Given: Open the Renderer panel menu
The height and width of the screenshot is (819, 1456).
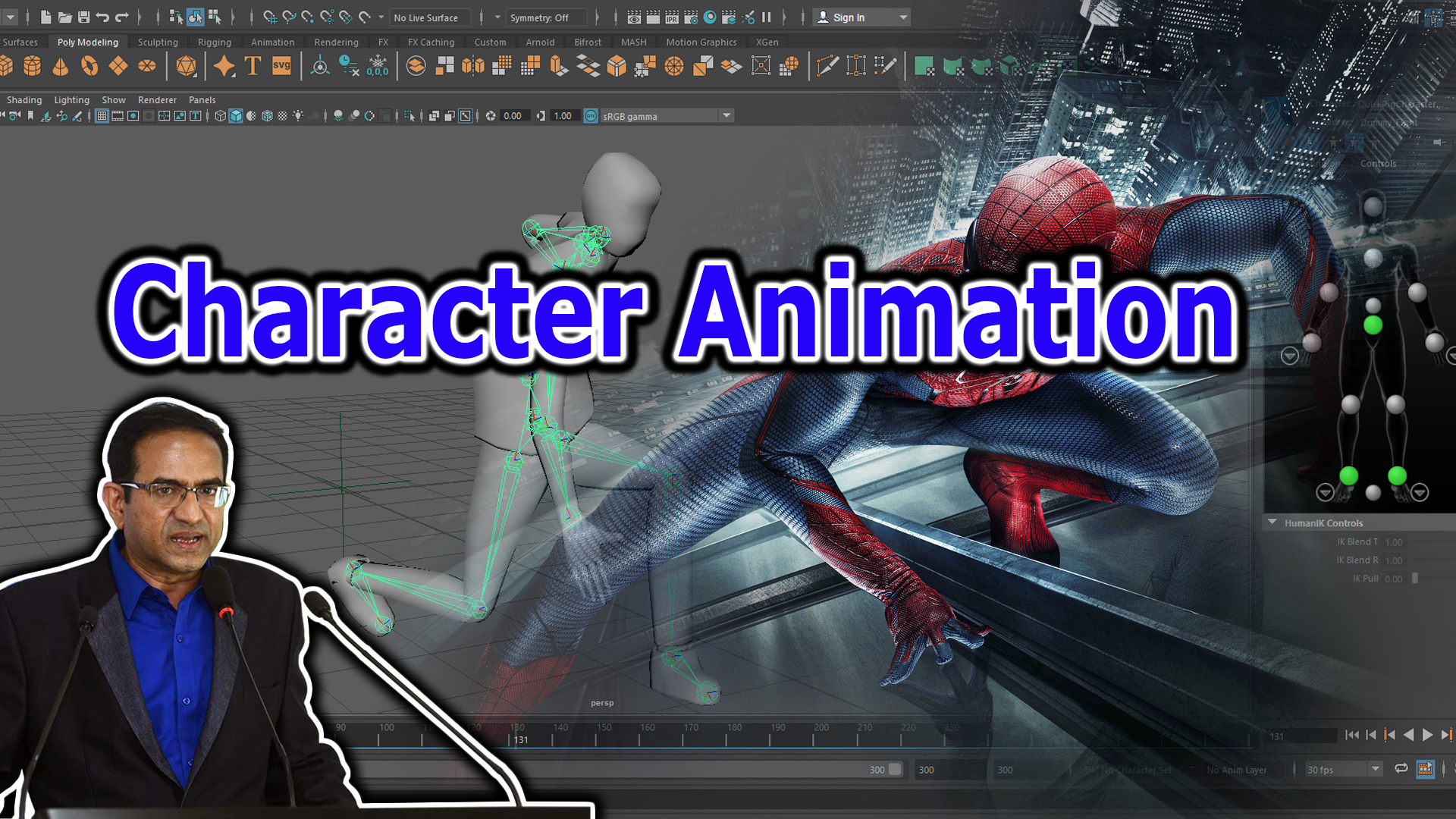Looking at the screenshot, I should tap(157, 100).
